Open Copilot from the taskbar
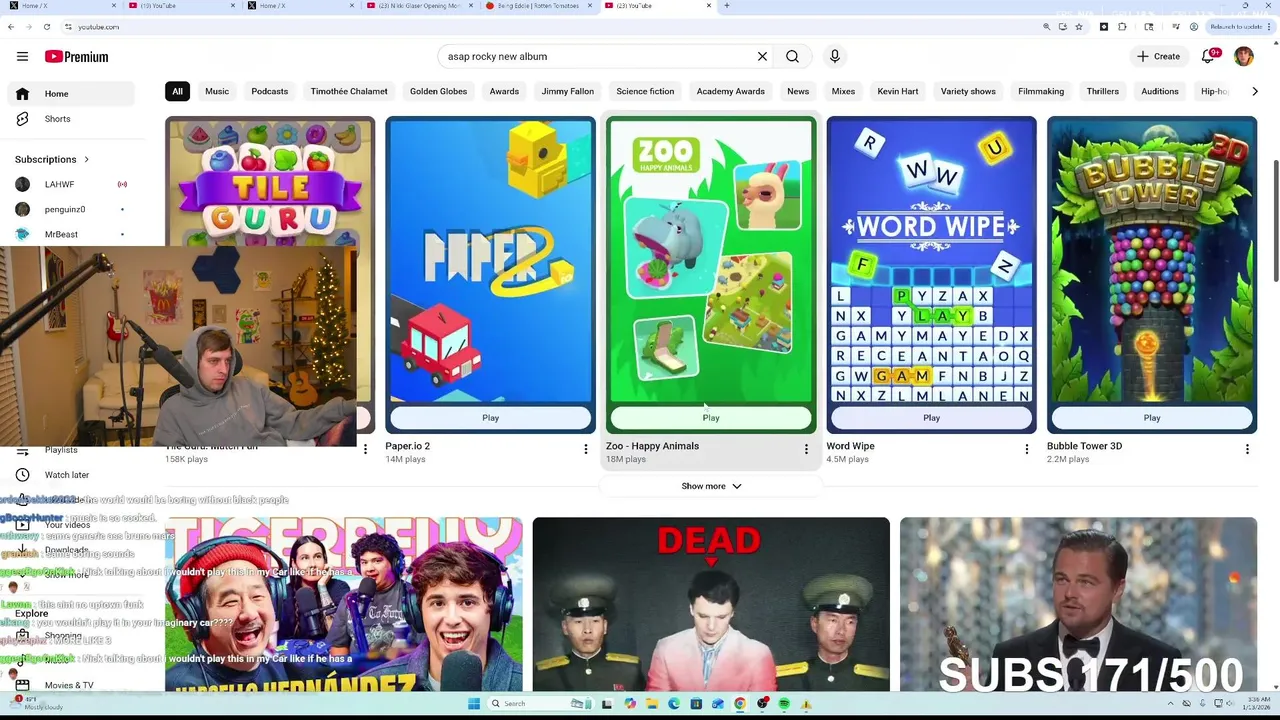1280x720 pixels. [630, 704]
